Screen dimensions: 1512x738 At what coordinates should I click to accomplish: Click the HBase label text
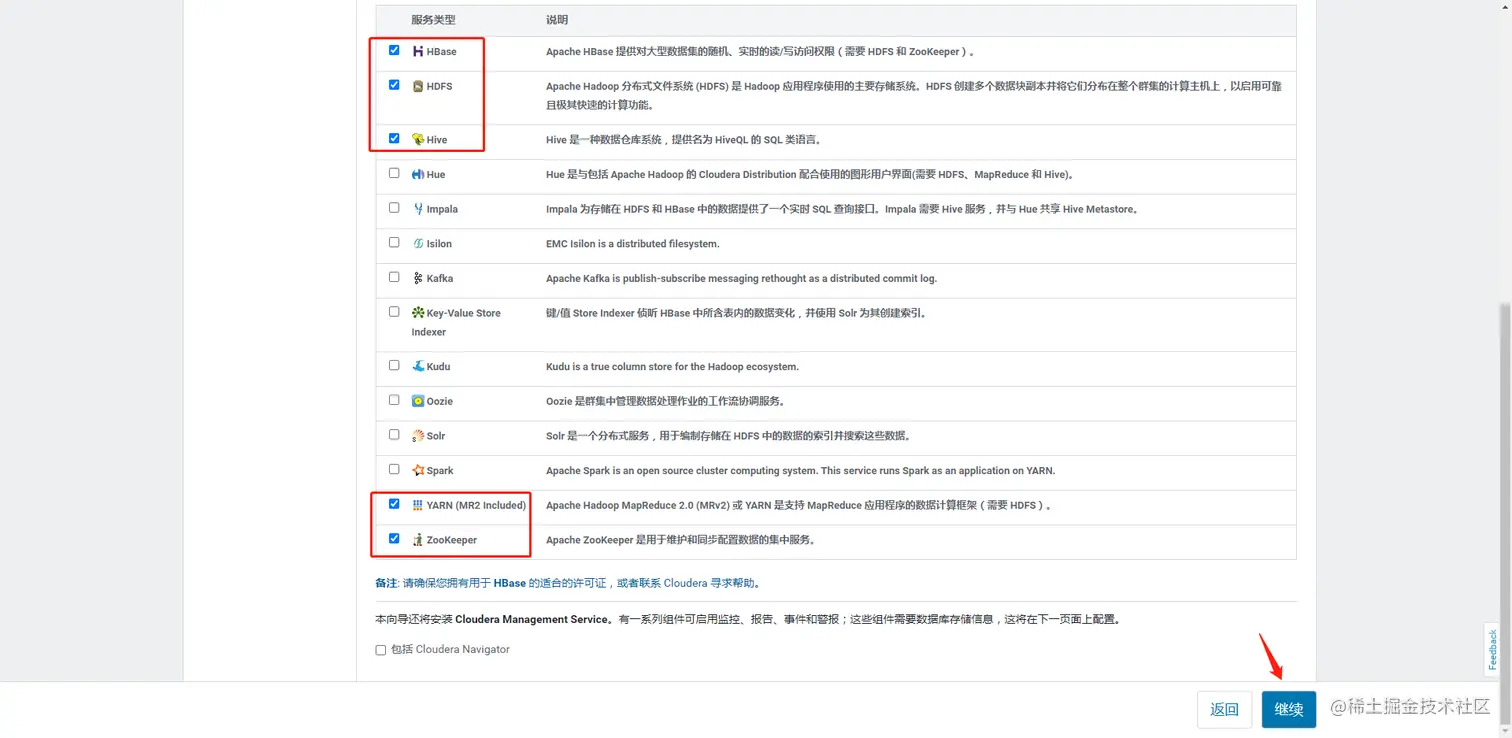[x=441, y=52]
